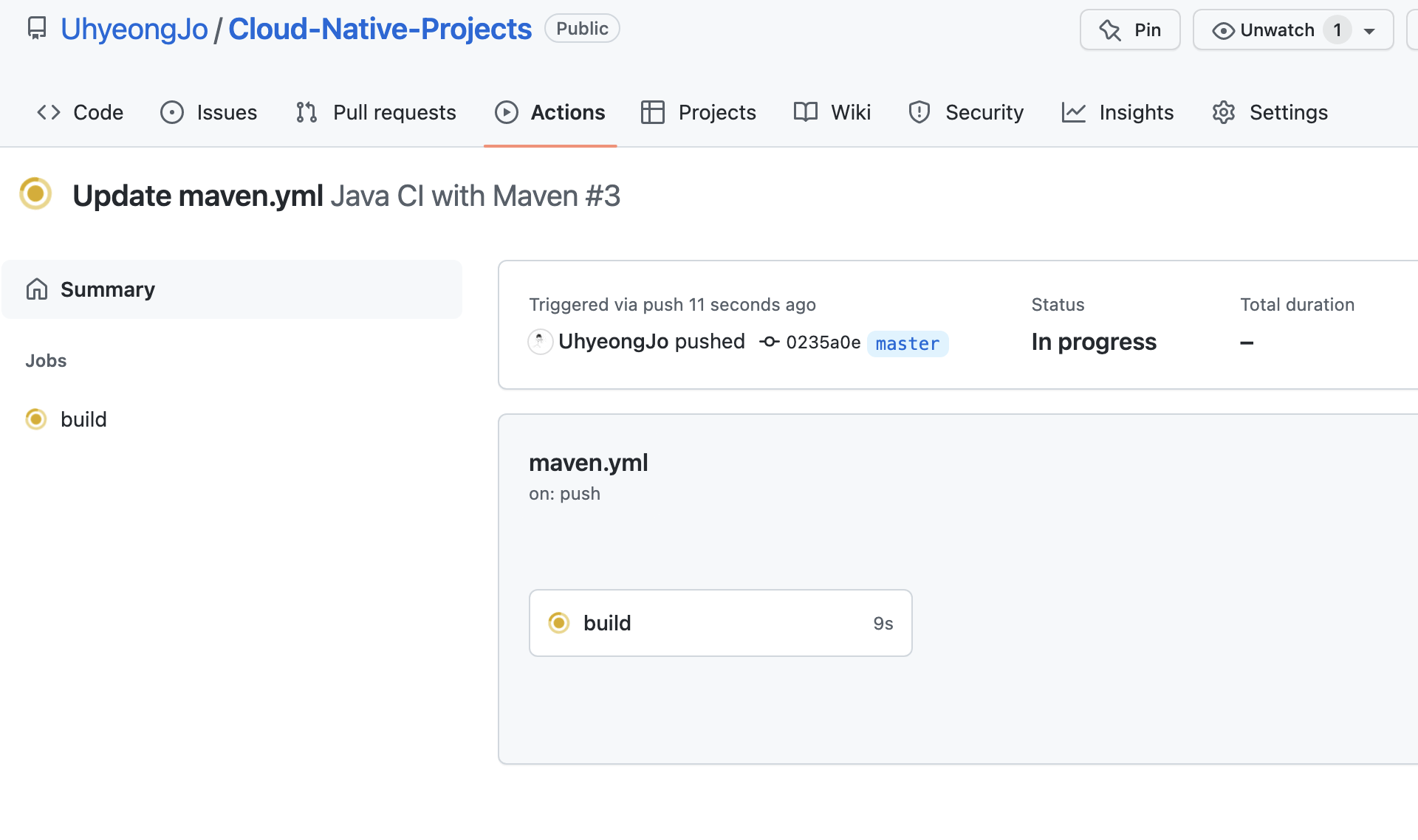The image size is (1418, 840).
Task: Click the build job card with 9s
Action: pyautogui.click(x=720, y=623)
